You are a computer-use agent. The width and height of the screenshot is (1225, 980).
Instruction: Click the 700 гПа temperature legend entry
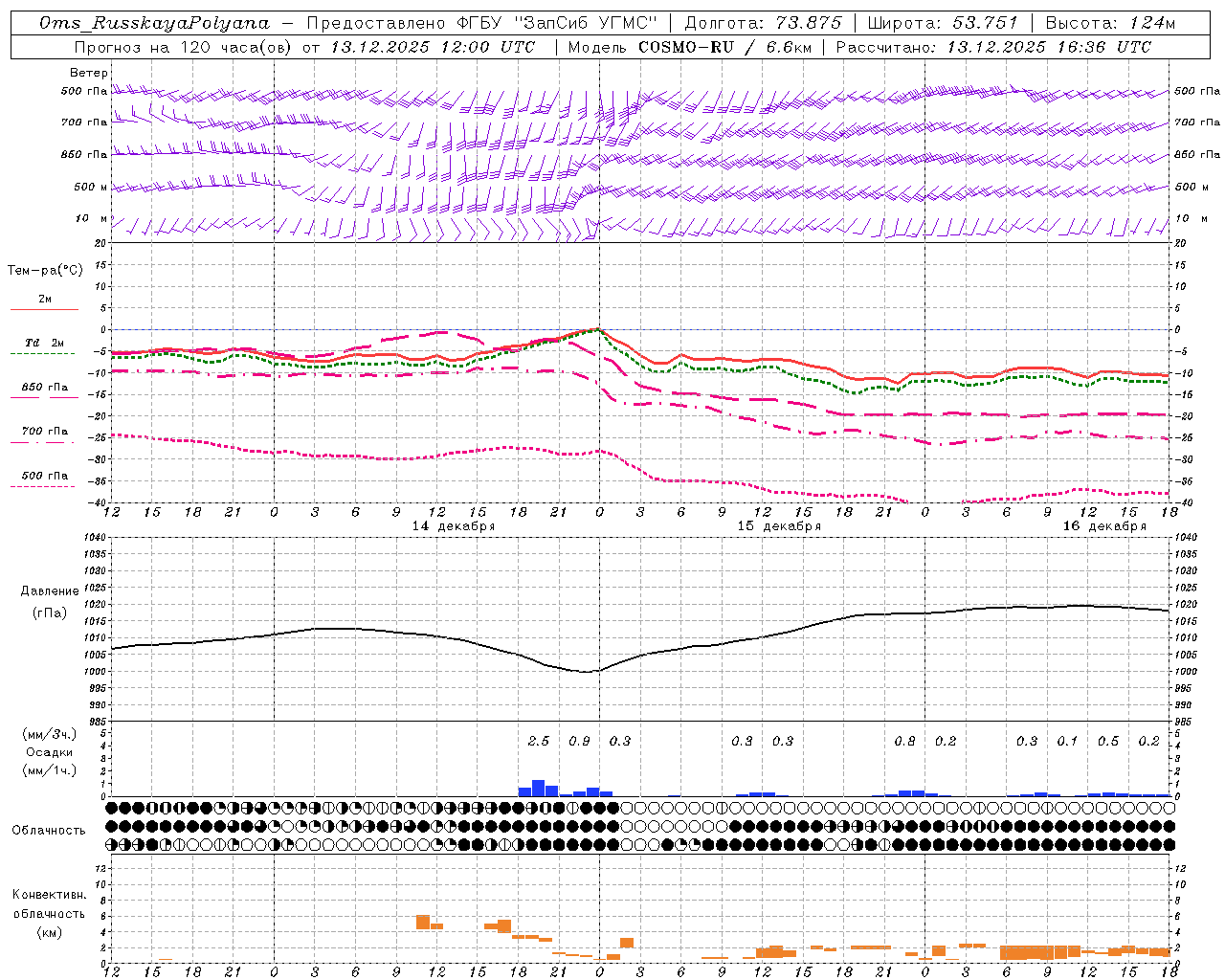(x=45, y=431)
